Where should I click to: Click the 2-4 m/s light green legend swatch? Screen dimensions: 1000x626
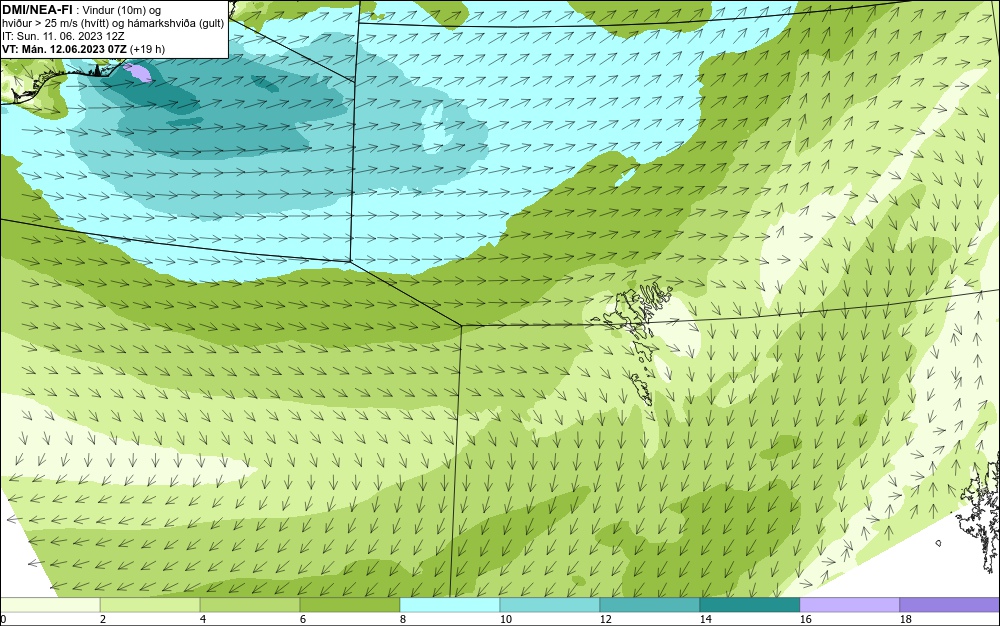click(150, 604)
